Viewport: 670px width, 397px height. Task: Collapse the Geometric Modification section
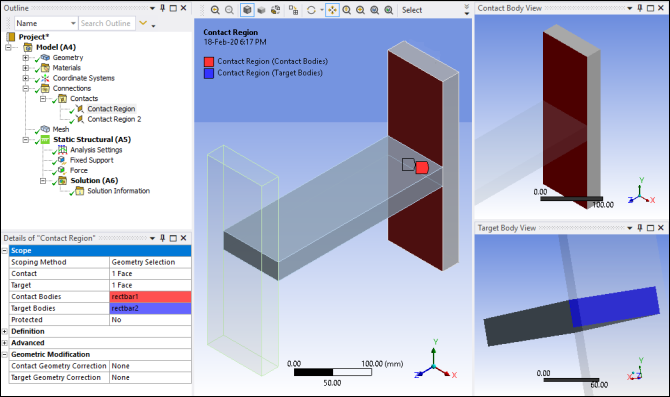(5, 355)
